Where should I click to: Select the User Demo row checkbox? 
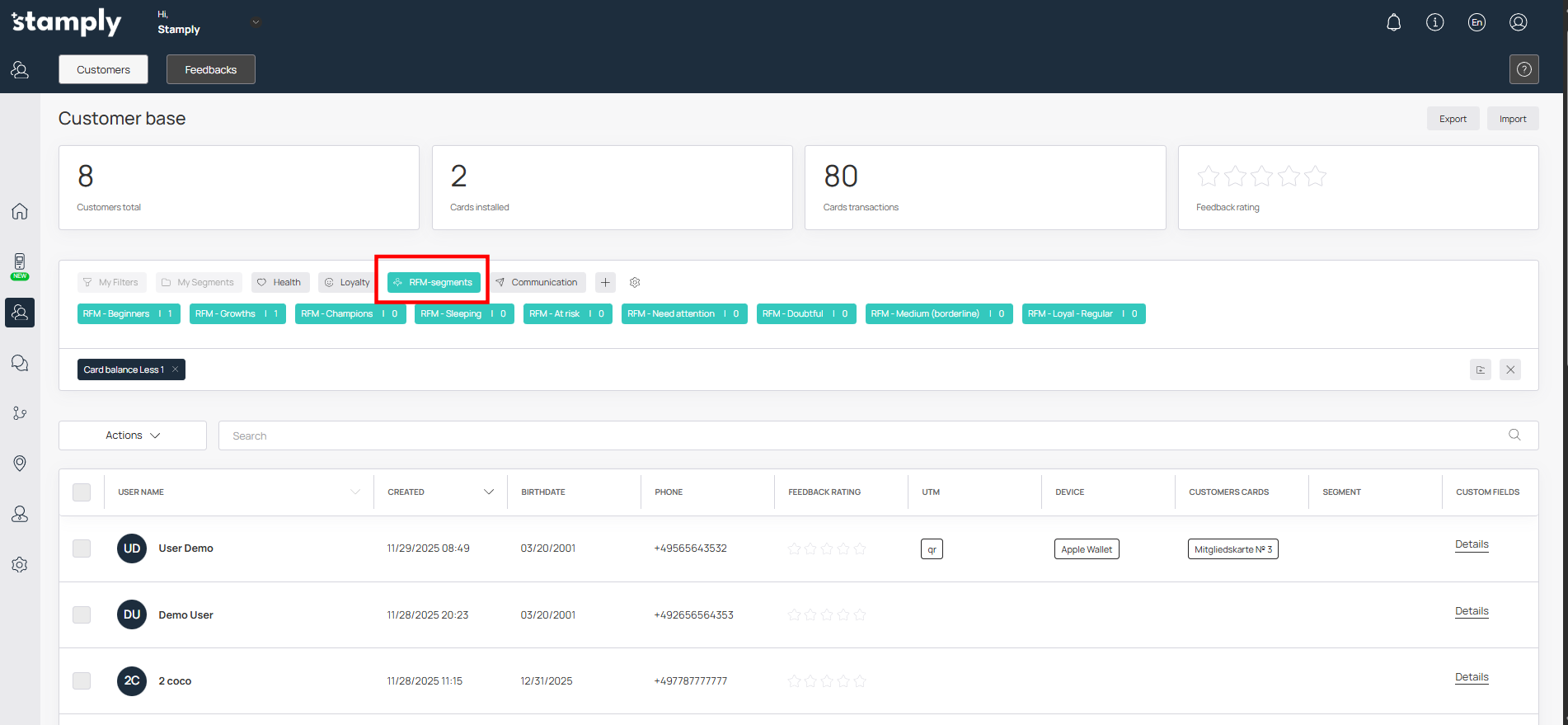click(82, 548)
